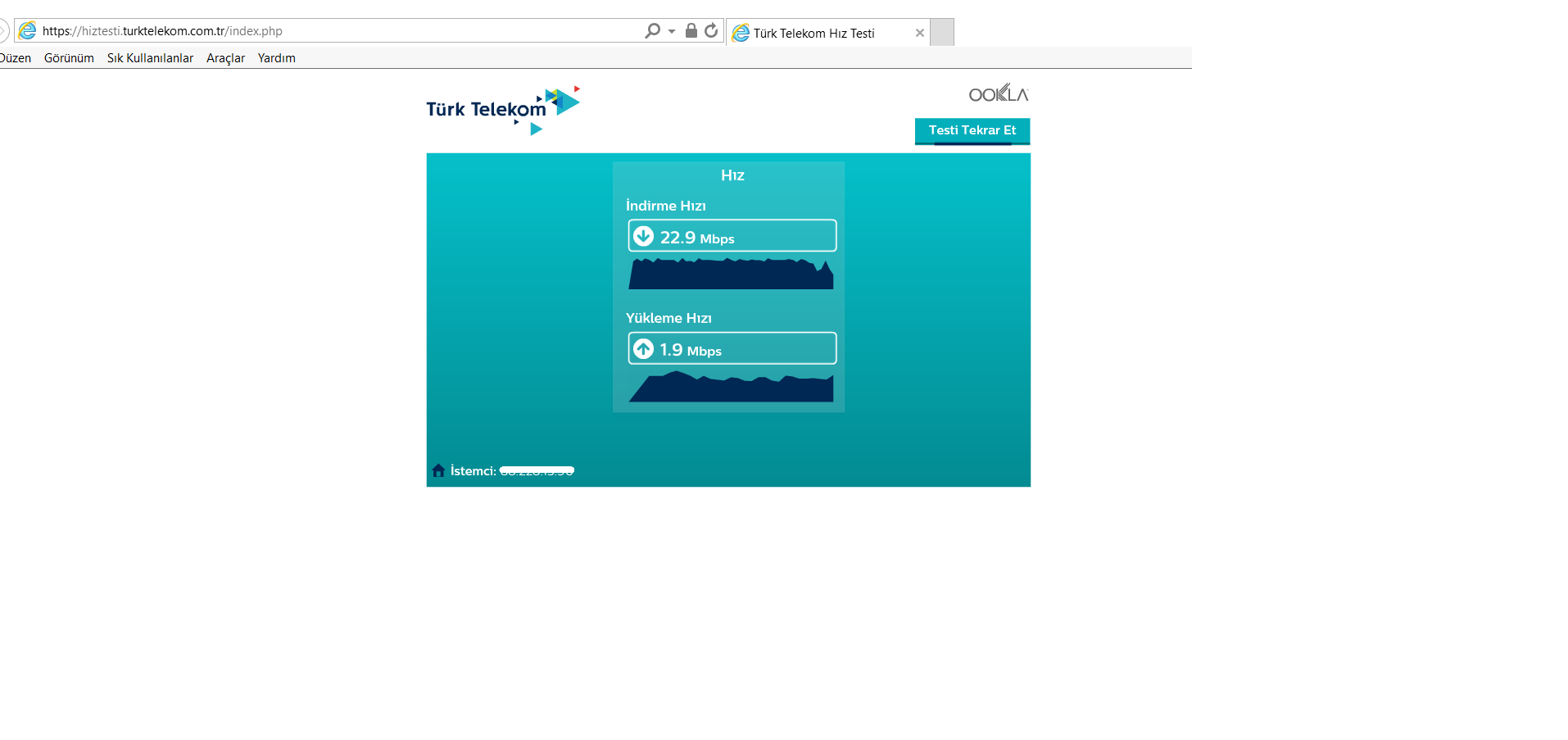Refresh the page with reload icon
Screen dimensions: 1568x740
tap(711, 31)
